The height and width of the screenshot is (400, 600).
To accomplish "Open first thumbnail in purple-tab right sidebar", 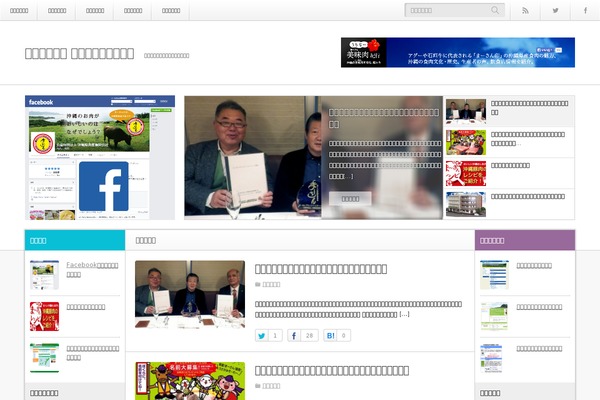I will [x=494, y=275].
